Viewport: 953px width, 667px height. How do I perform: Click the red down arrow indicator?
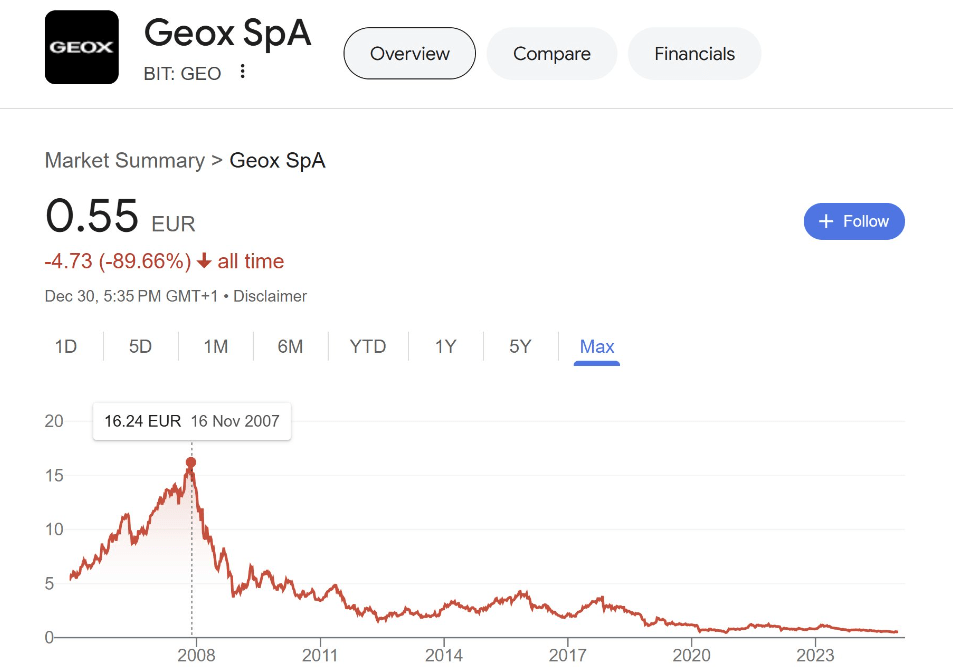tap(204, 261)
